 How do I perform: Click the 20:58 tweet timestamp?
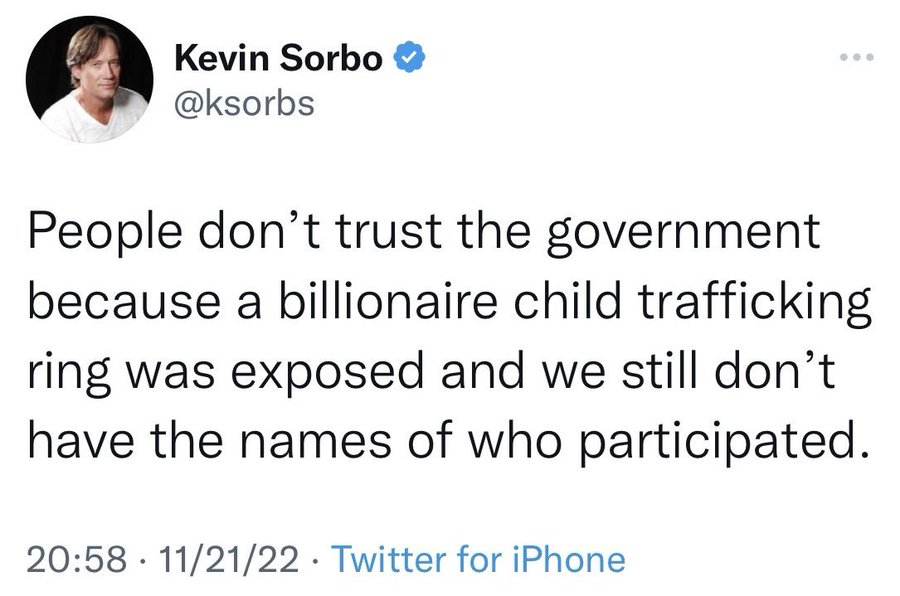71,558
